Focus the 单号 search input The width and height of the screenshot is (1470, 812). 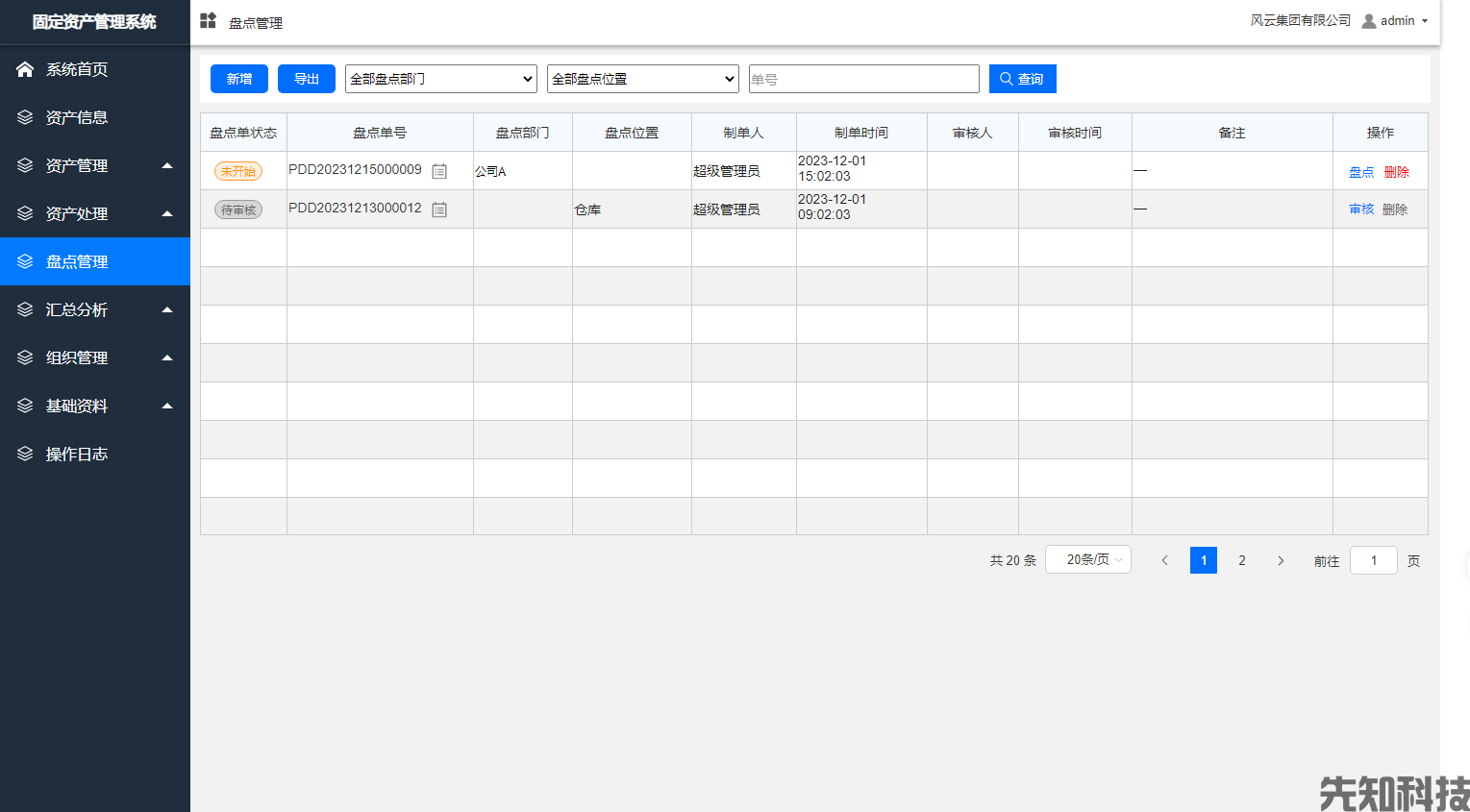[x=864, y=79]
